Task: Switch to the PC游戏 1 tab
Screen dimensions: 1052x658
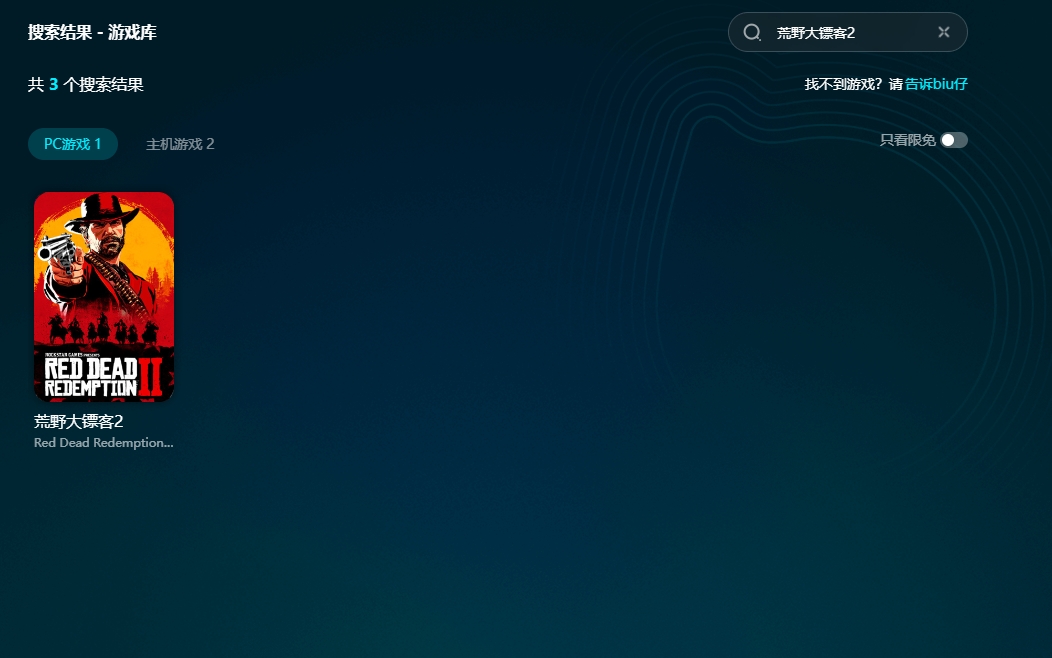Action: 72,144
